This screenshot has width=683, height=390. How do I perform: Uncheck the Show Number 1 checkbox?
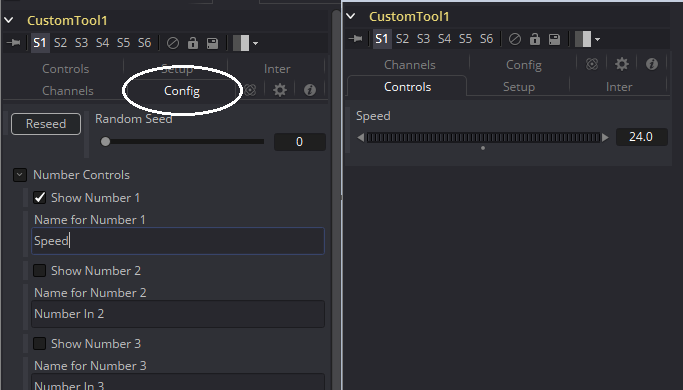point(40,197)
